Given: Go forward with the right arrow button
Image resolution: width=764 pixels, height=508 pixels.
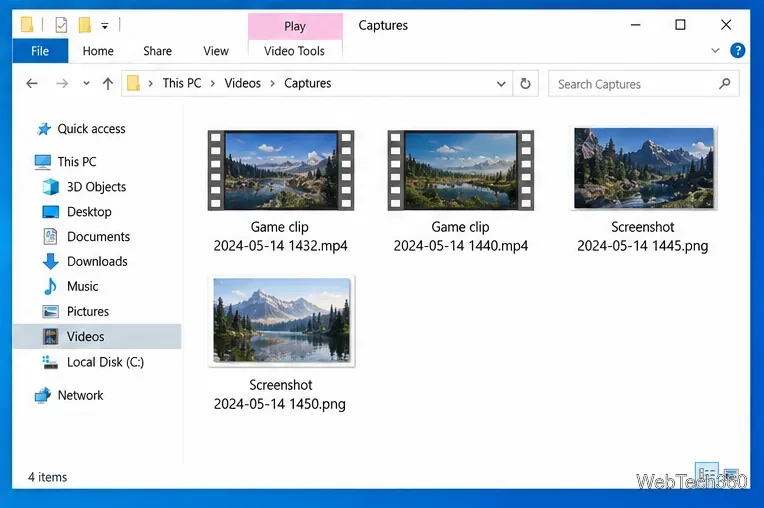Looking at the screenshot, I should [x=62, y=84].
